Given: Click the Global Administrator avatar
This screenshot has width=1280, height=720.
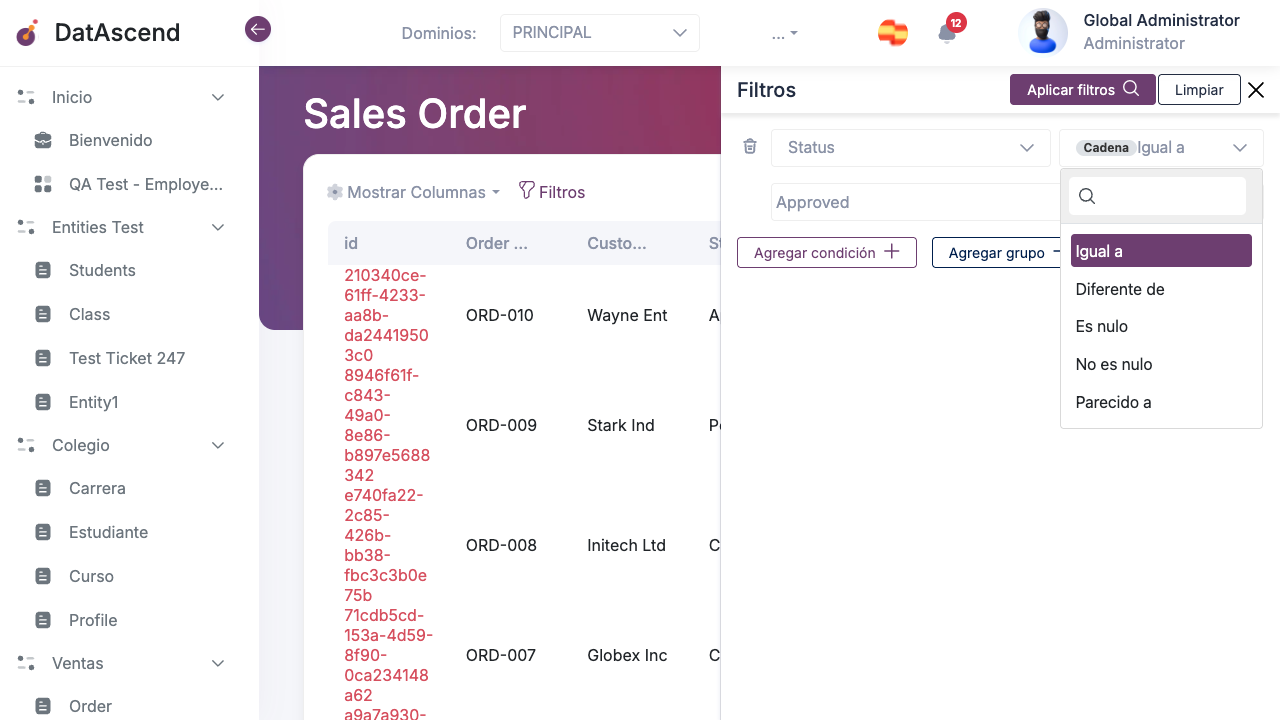Looking at the screenshot, I should tap(1043, 32).
